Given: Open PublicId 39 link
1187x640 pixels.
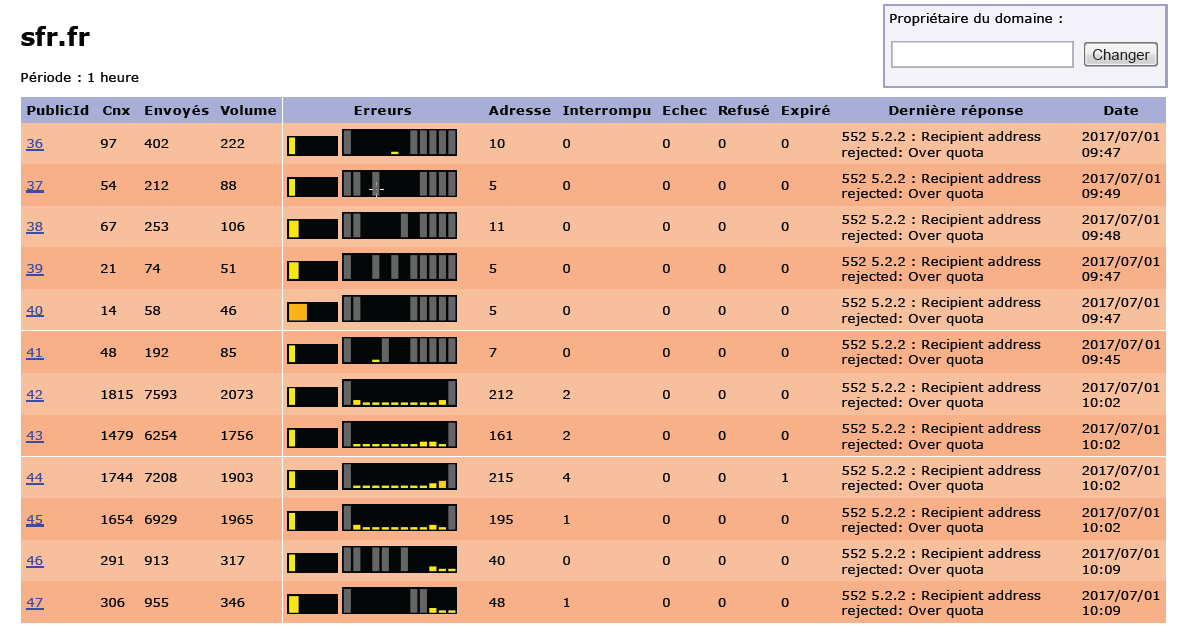Looking at the screenshot, I should coord(35,269).
